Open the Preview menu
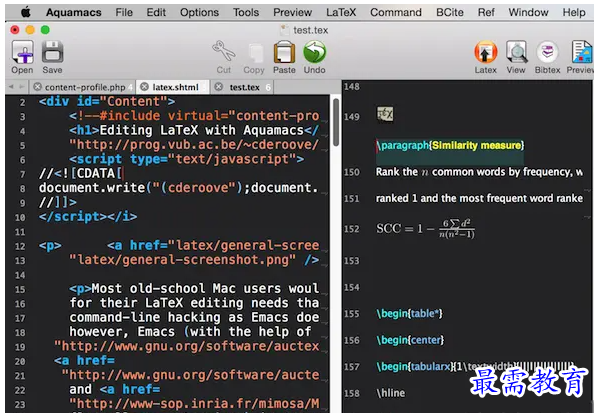 (292, 13)
